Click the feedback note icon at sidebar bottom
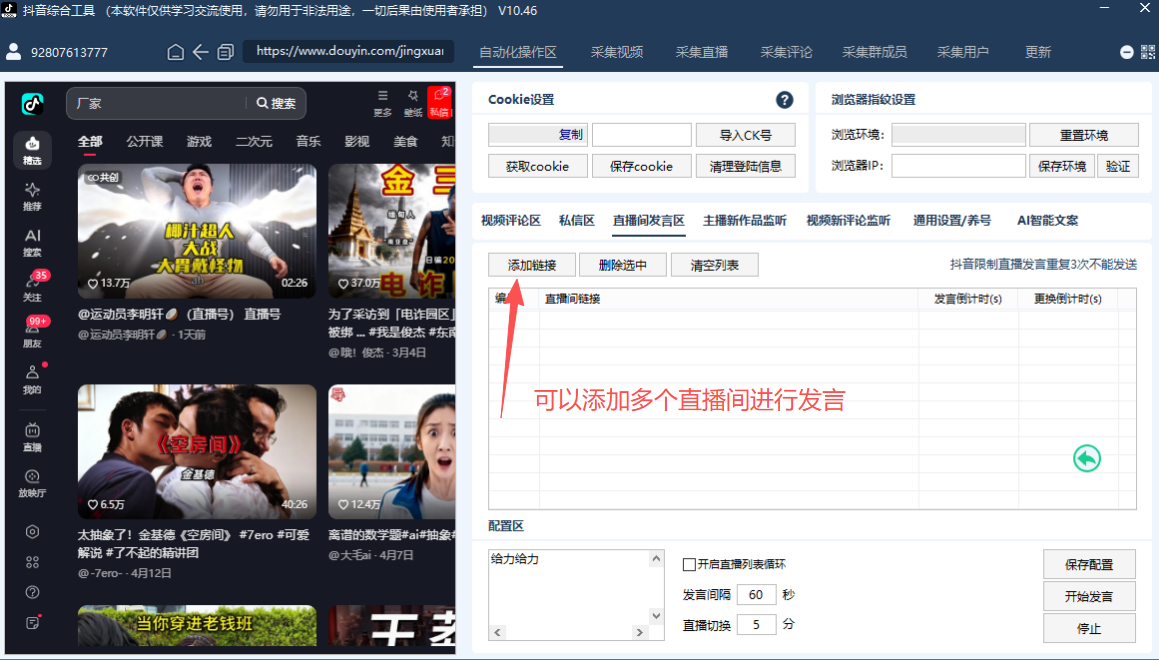 (x=32, y=622)
